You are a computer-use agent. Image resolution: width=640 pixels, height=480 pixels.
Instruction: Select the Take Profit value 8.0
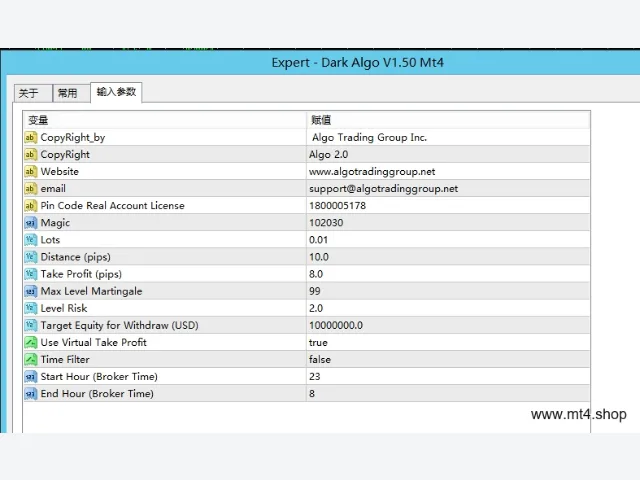click(448, 274)
